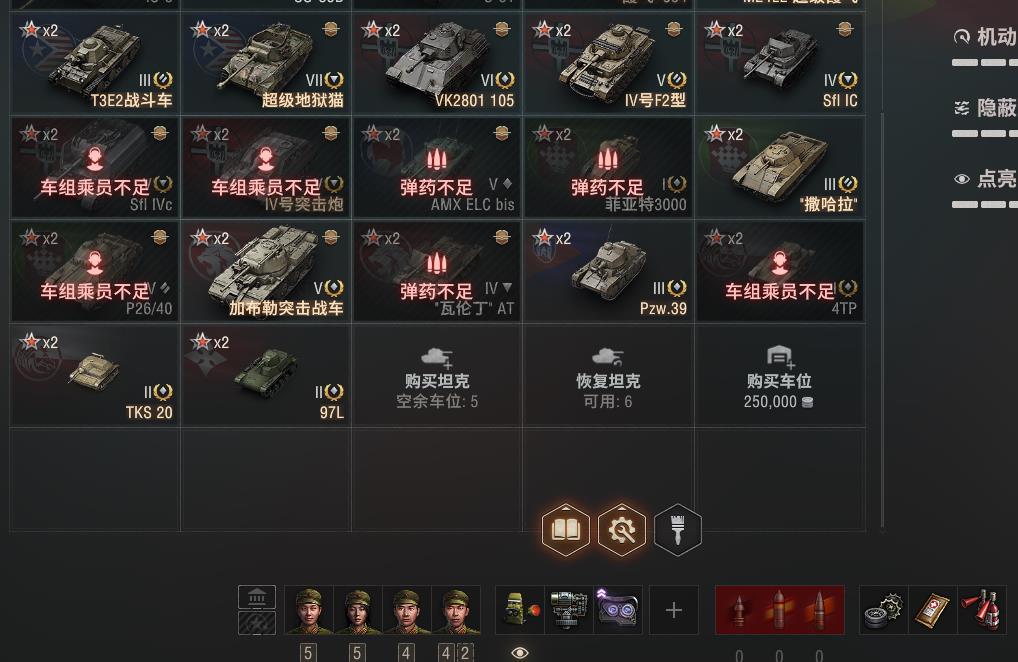Click 恢复坦克 restore tank button
Viewport: 1018px width, 662px height.
[x=608, y=376]
